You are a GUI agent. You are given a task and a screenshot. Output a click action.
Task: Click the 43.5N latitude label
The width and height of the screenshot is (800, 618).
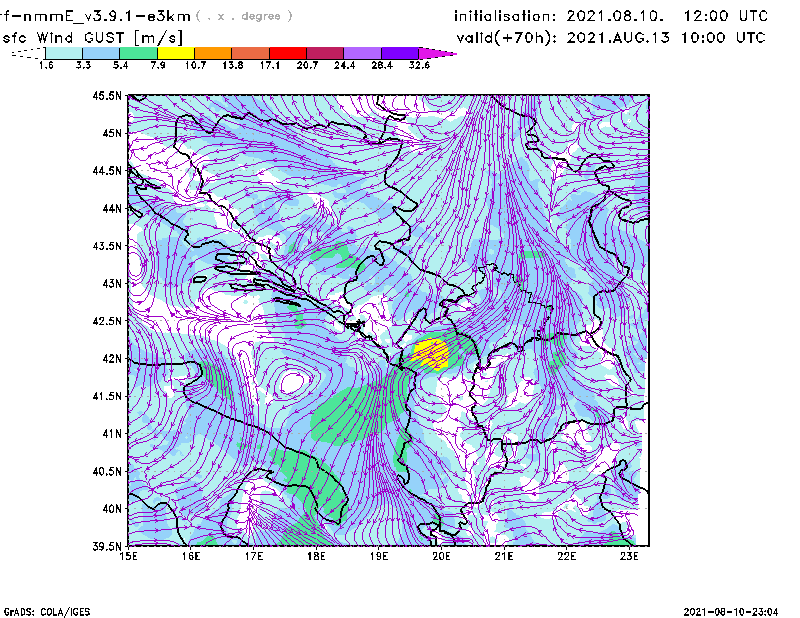pos(108,246)
